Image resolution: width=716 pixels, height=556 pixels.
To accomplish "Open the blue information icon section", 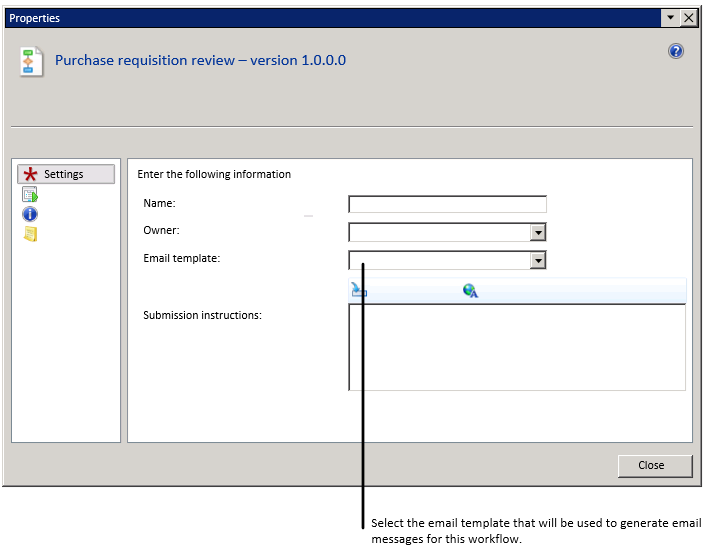I will click(x=30, y=214).
